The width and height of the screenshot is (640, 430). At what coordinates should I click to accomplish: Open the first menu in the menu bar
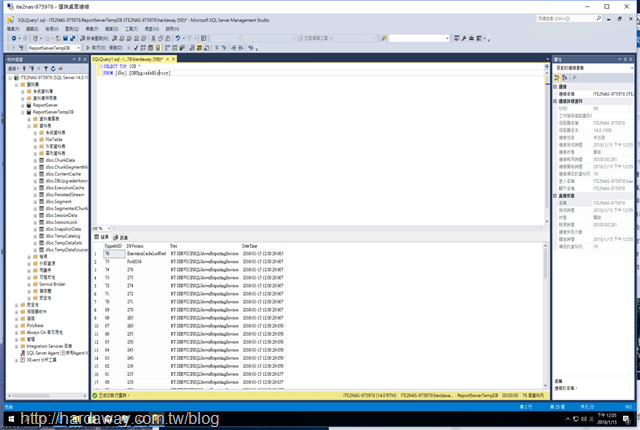pos(13,29)
